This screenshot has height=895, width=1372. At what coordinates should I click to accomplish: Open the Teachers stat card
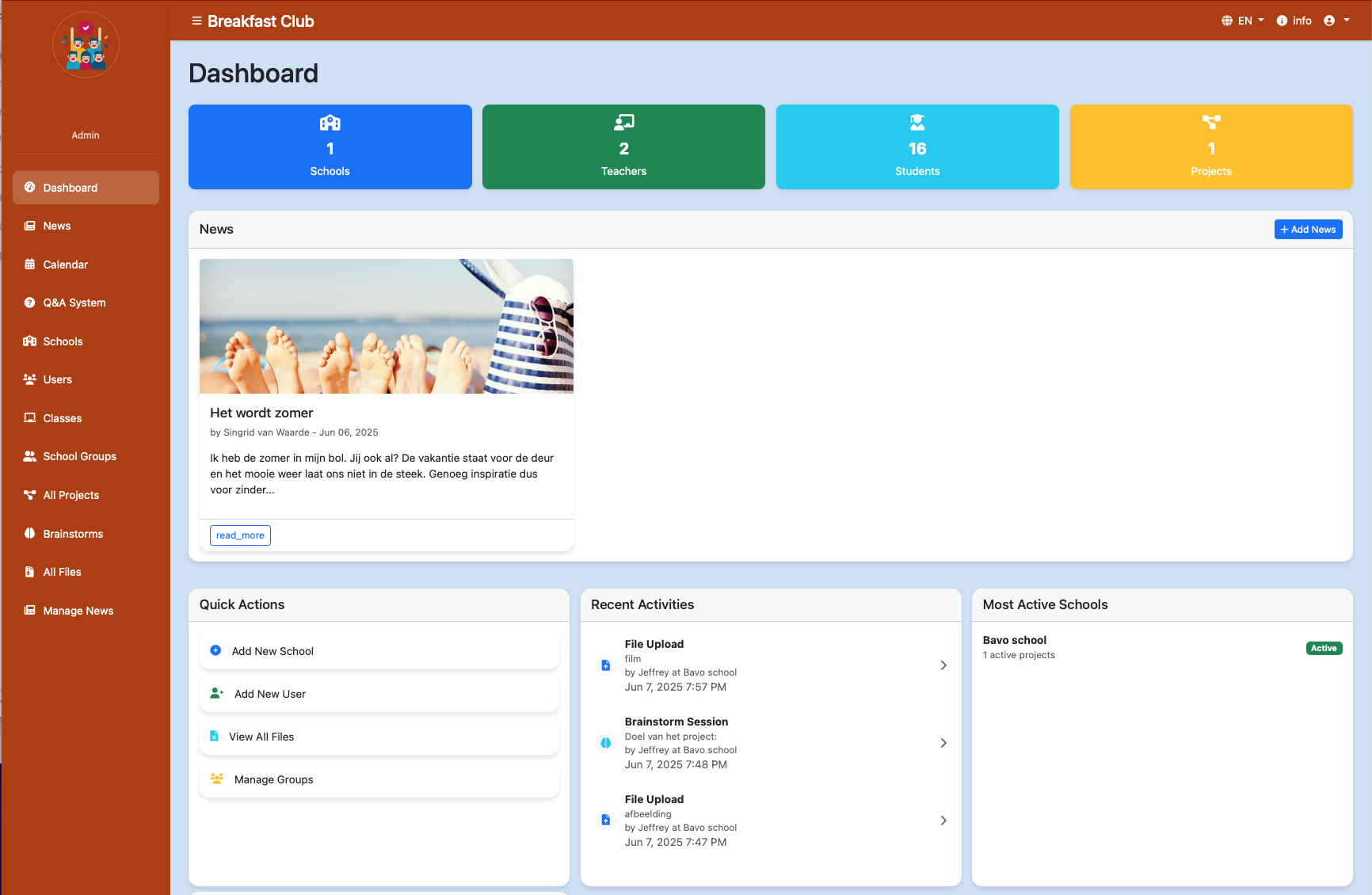point(623,147)
